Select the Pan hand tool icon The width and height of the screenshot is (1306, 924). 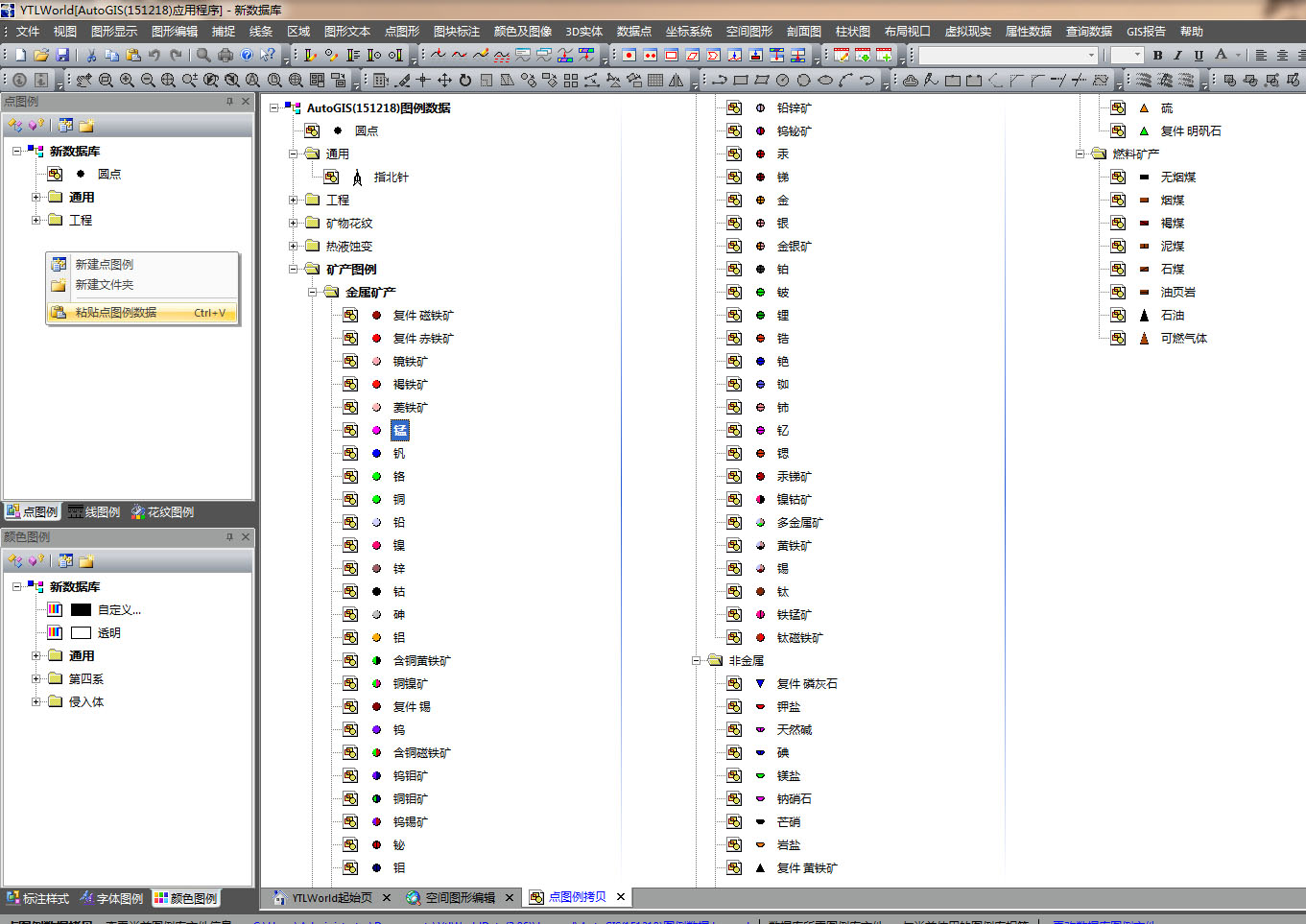click(x=84, y=81)
